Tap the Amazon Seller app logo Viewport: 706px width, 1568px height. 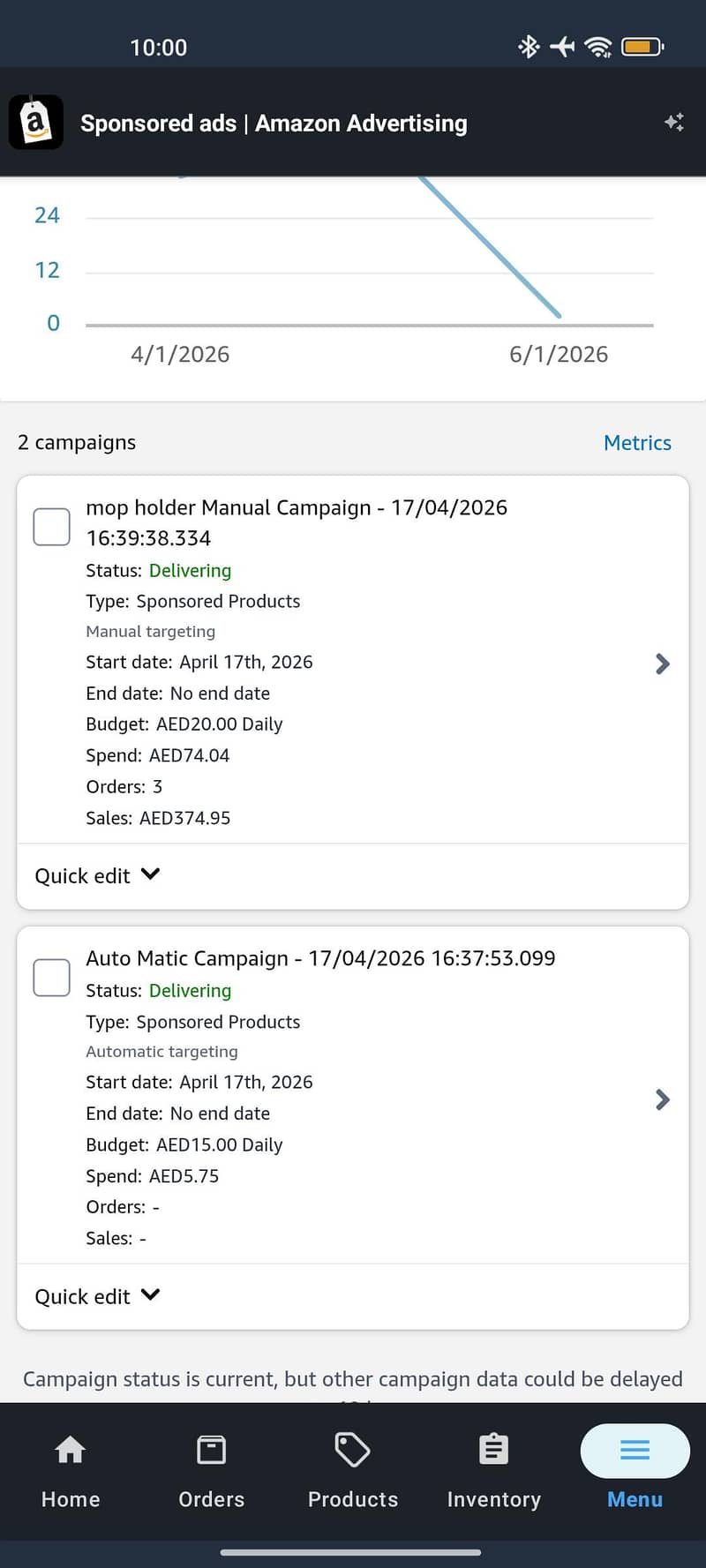35,122
